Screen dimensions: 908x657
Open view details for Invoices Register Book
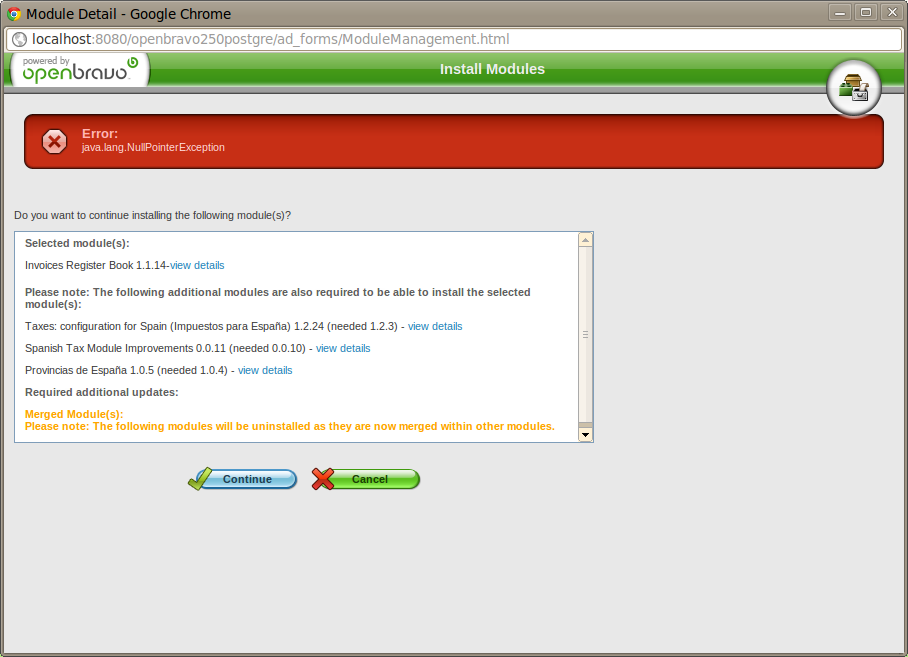click(197, 265)
